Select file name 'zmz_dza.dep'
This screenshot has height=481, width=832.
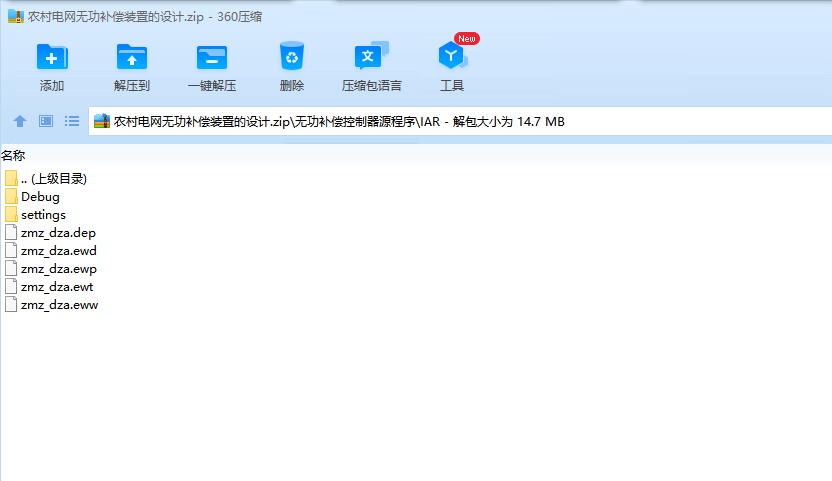pyautogui.click(x=58, y=233)
